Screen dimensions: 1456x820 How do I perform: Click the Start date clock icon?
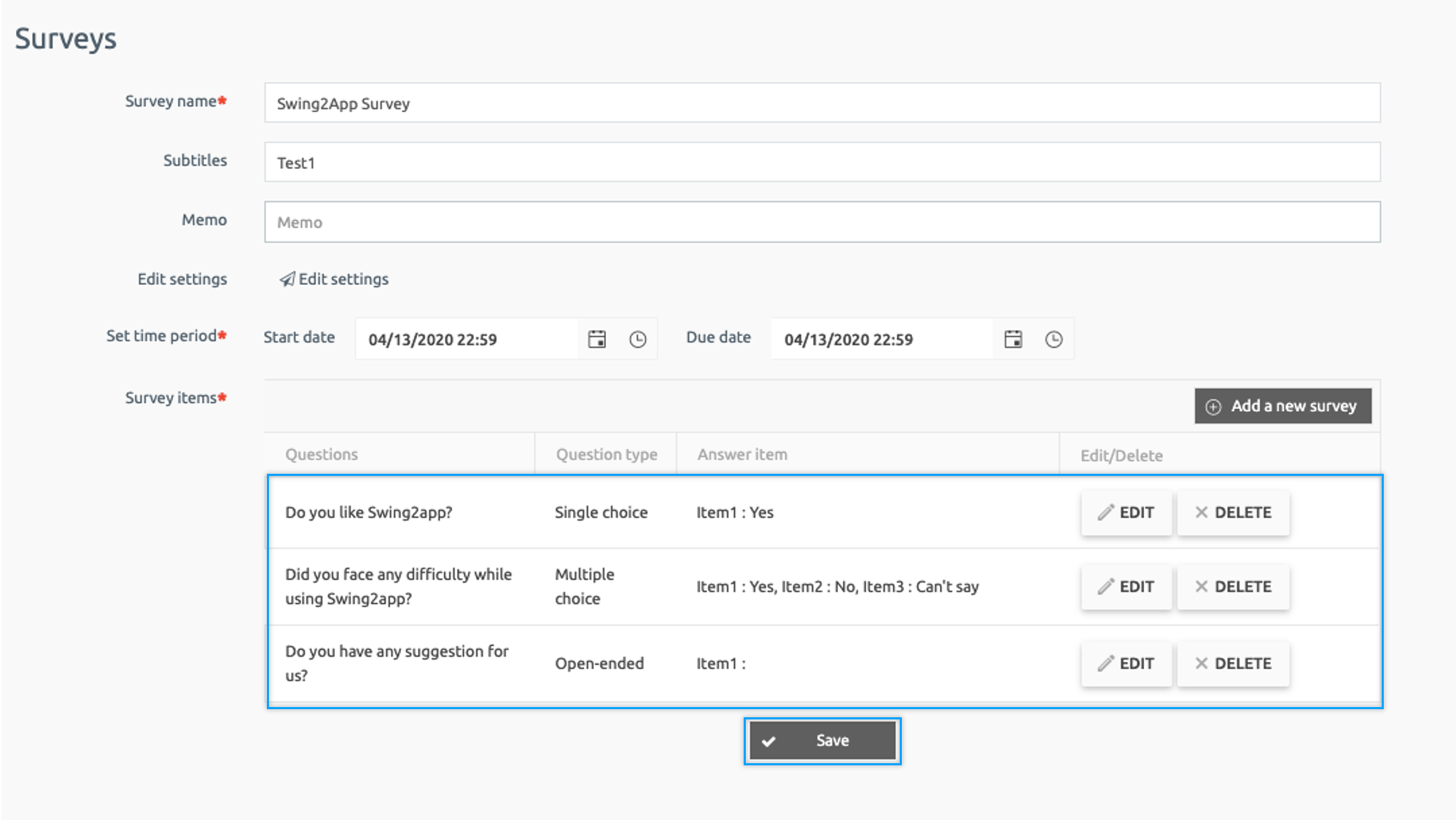638,339
